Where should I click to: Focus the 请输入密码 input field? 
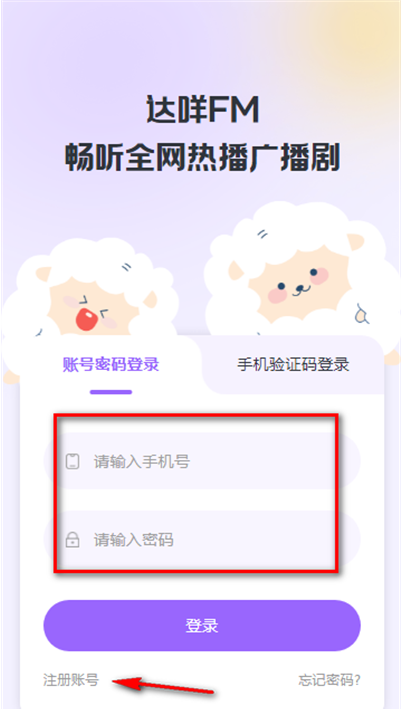(202, 539)
